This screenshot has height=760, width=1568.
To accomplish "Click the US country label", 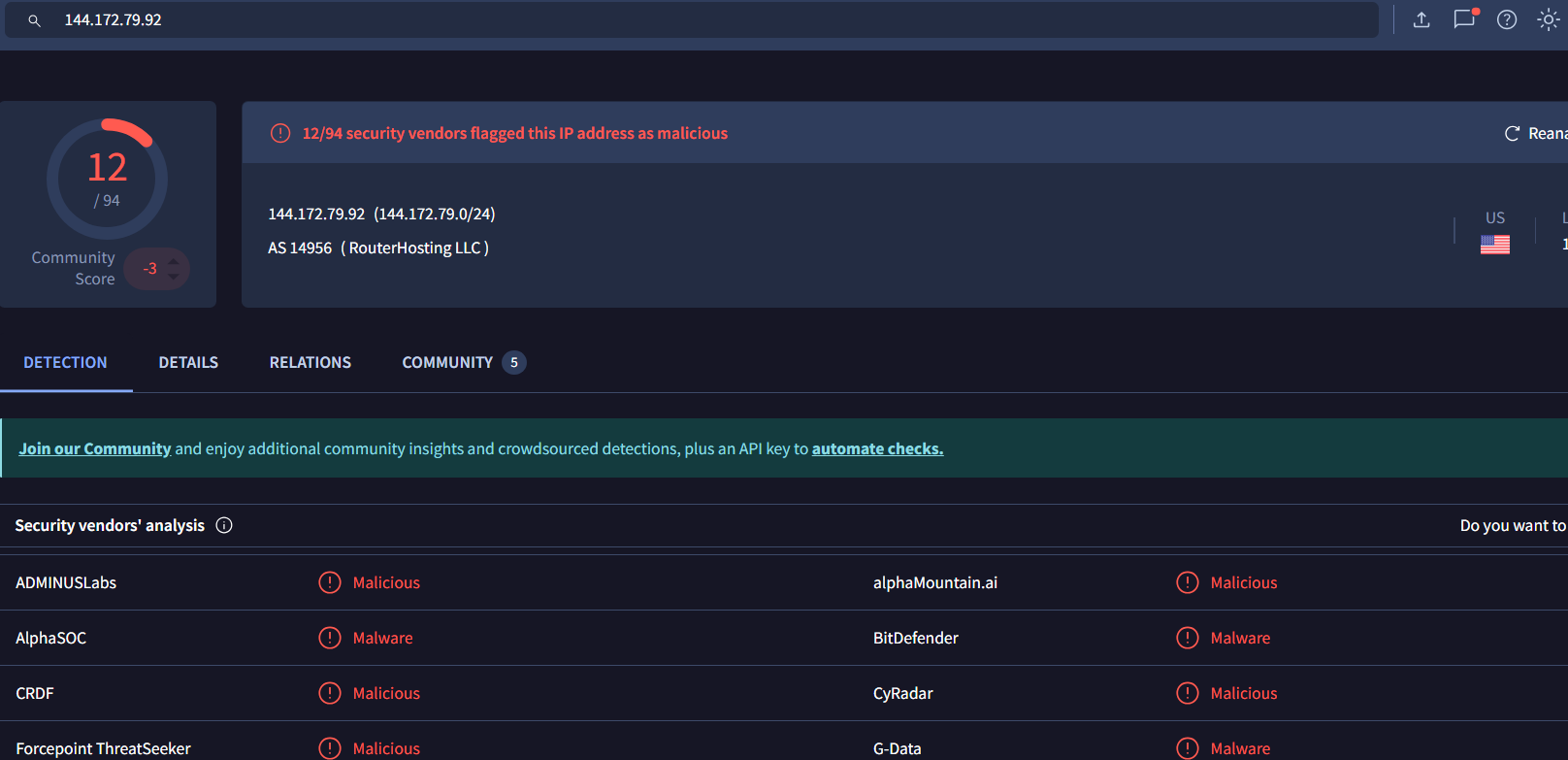I will 1495,218.
